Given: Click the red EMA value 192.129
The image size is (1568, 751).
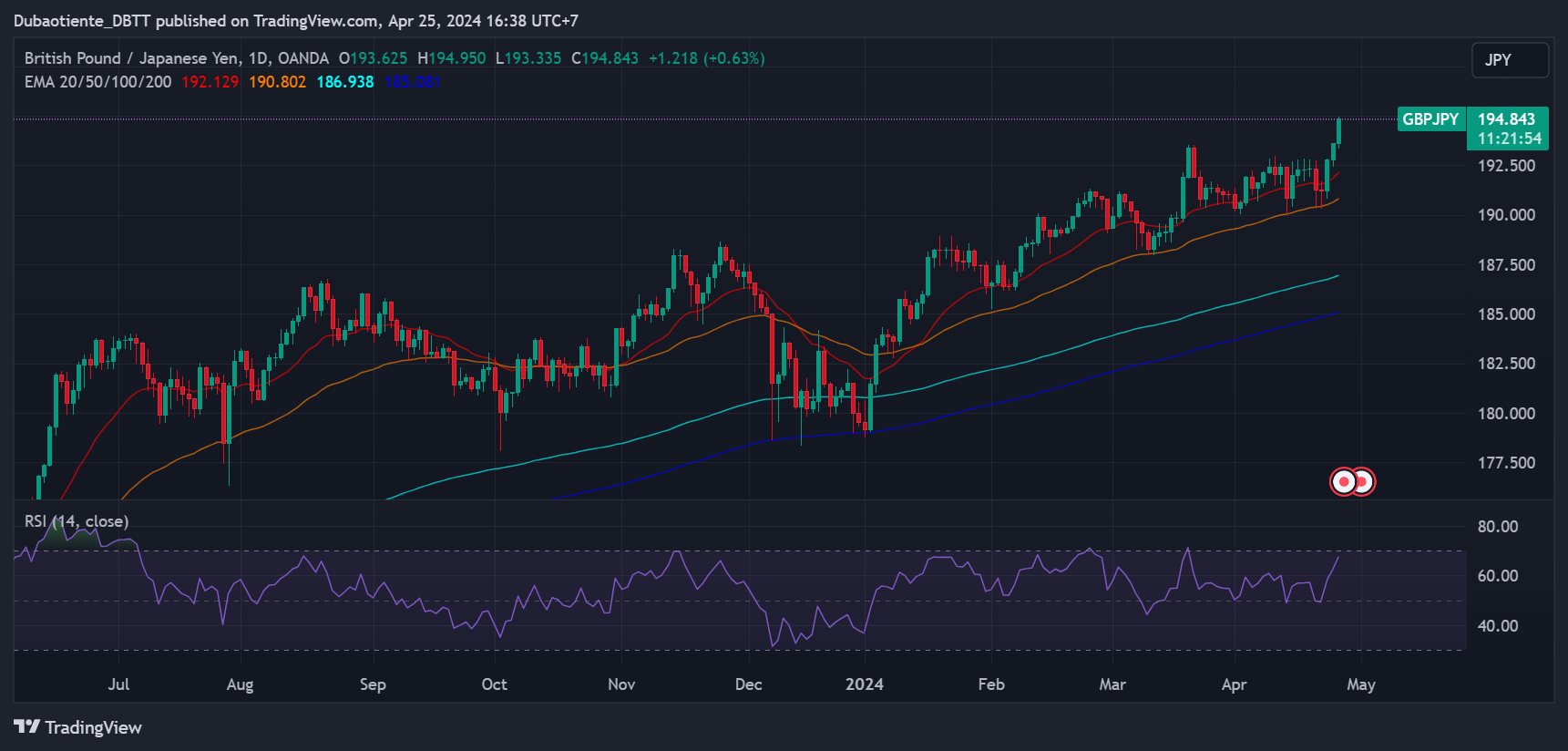Looking at the screenshot, I should (210, 82).
